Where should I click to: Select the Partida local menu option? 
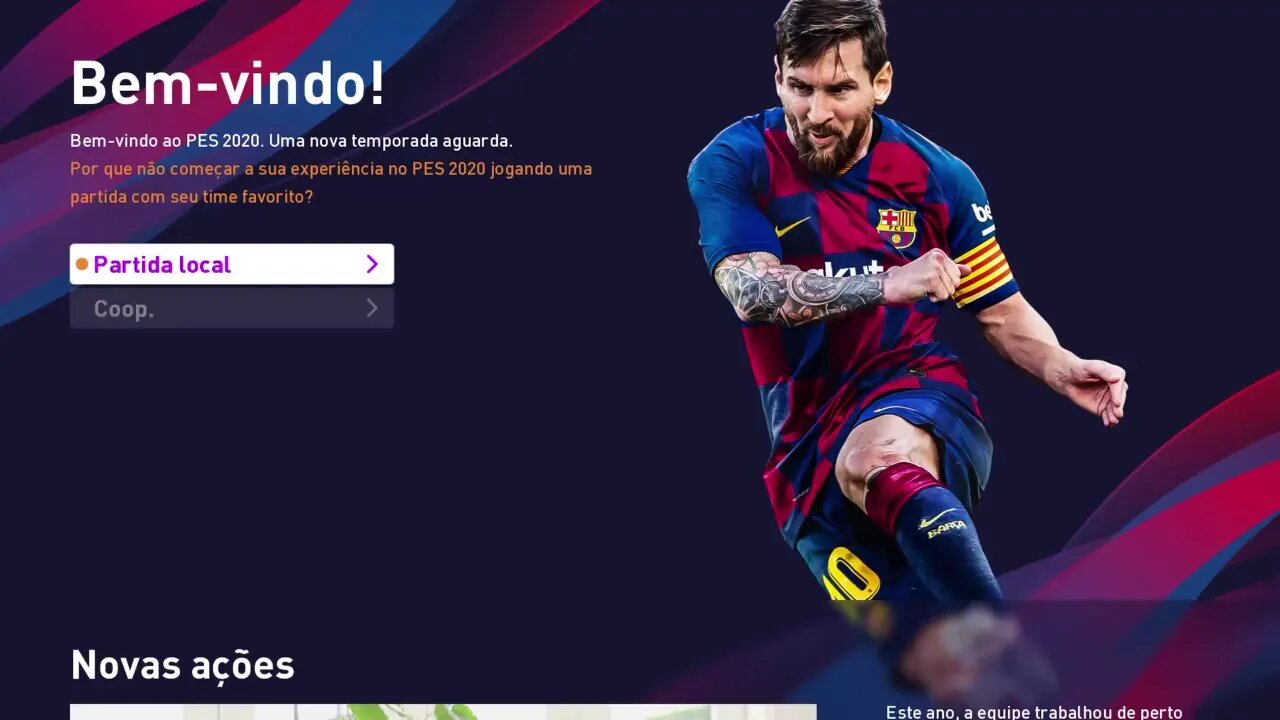232,264
